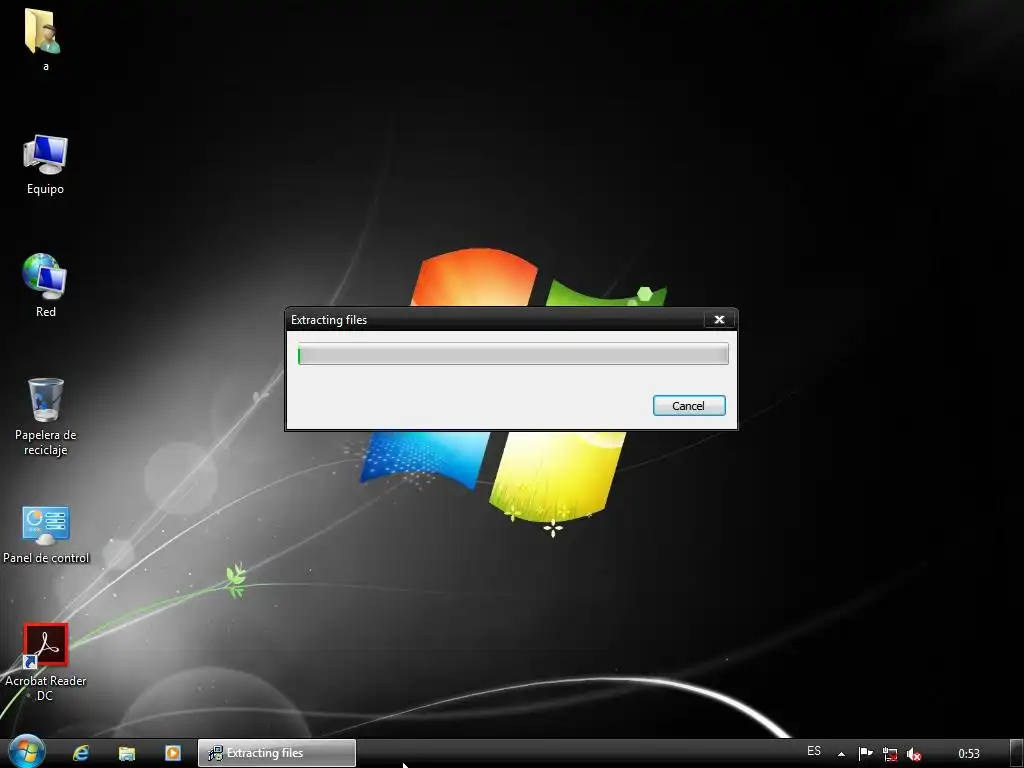Select the Equipo desktop icon

45,164
